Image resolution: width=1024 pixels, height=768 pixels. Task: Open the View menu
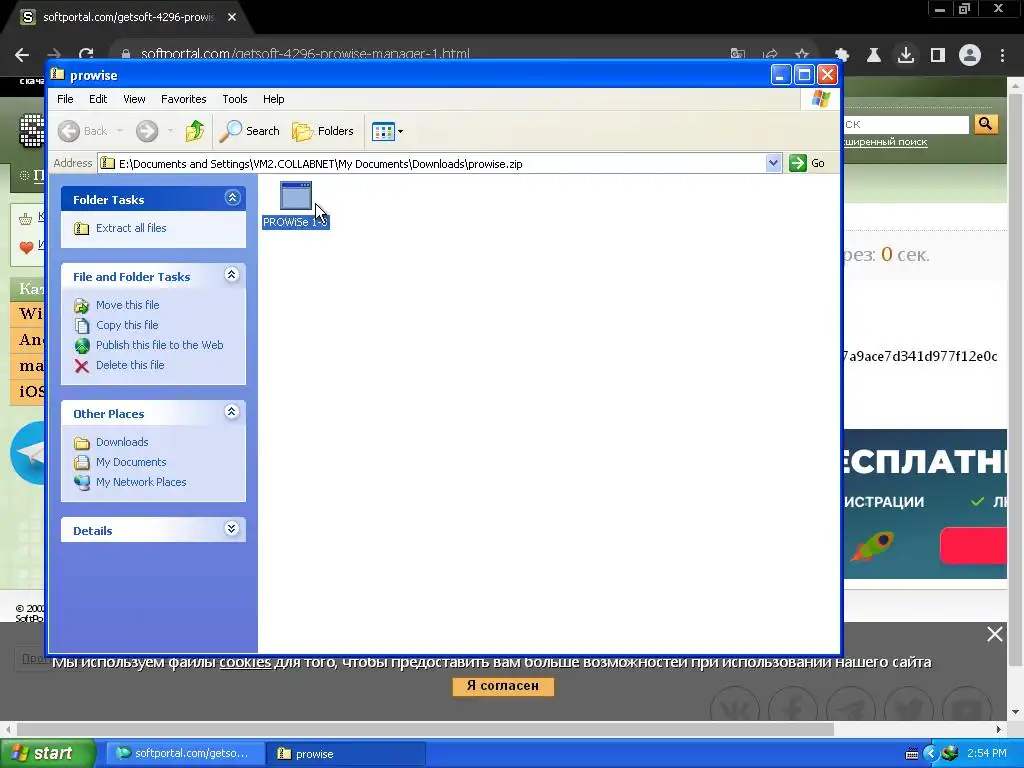[134, 99]
